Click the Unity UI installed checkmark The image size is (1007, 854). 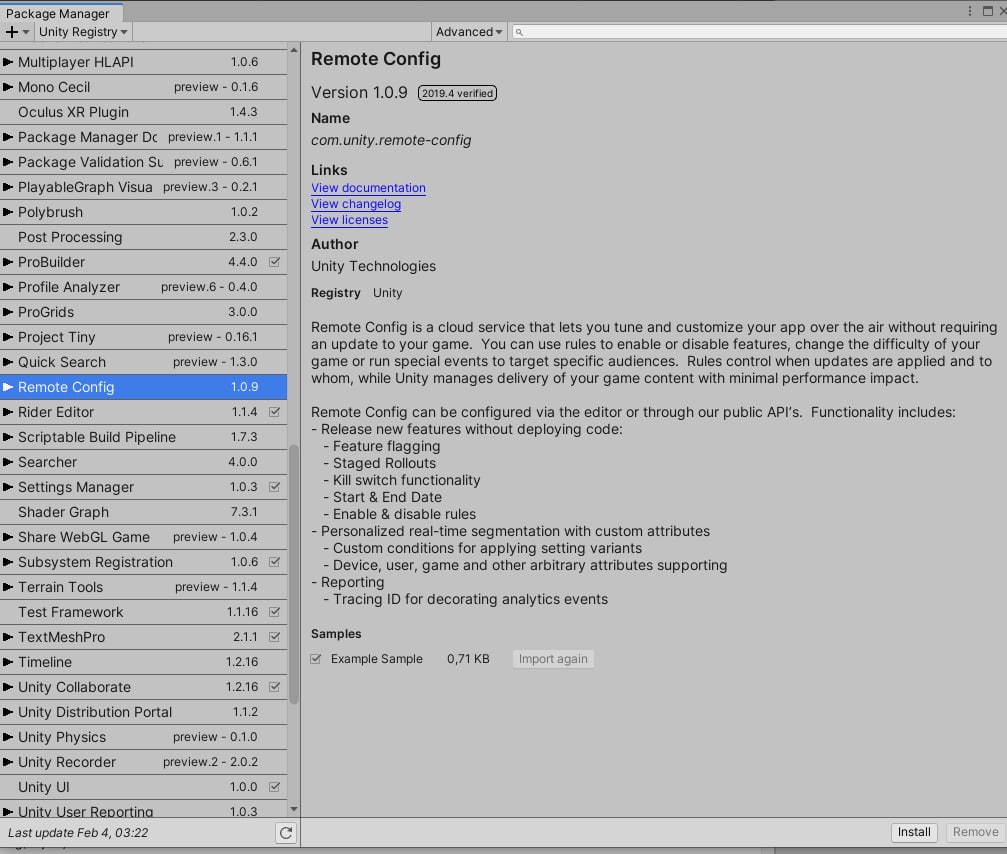coord(274,787)
